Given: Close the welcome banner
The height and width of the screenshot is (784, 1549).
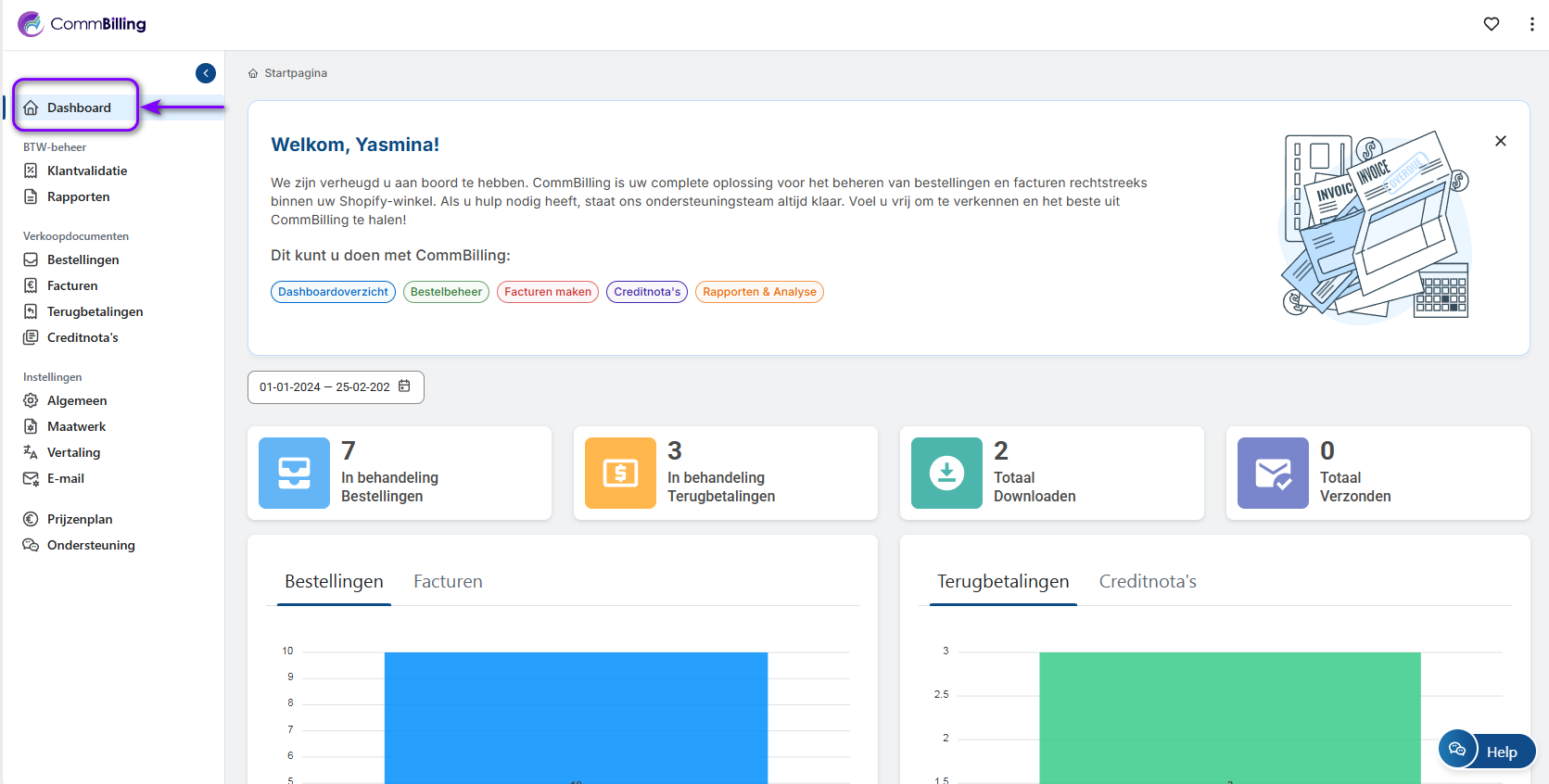Looking at the screenshot, I should tap(1500, 141).
